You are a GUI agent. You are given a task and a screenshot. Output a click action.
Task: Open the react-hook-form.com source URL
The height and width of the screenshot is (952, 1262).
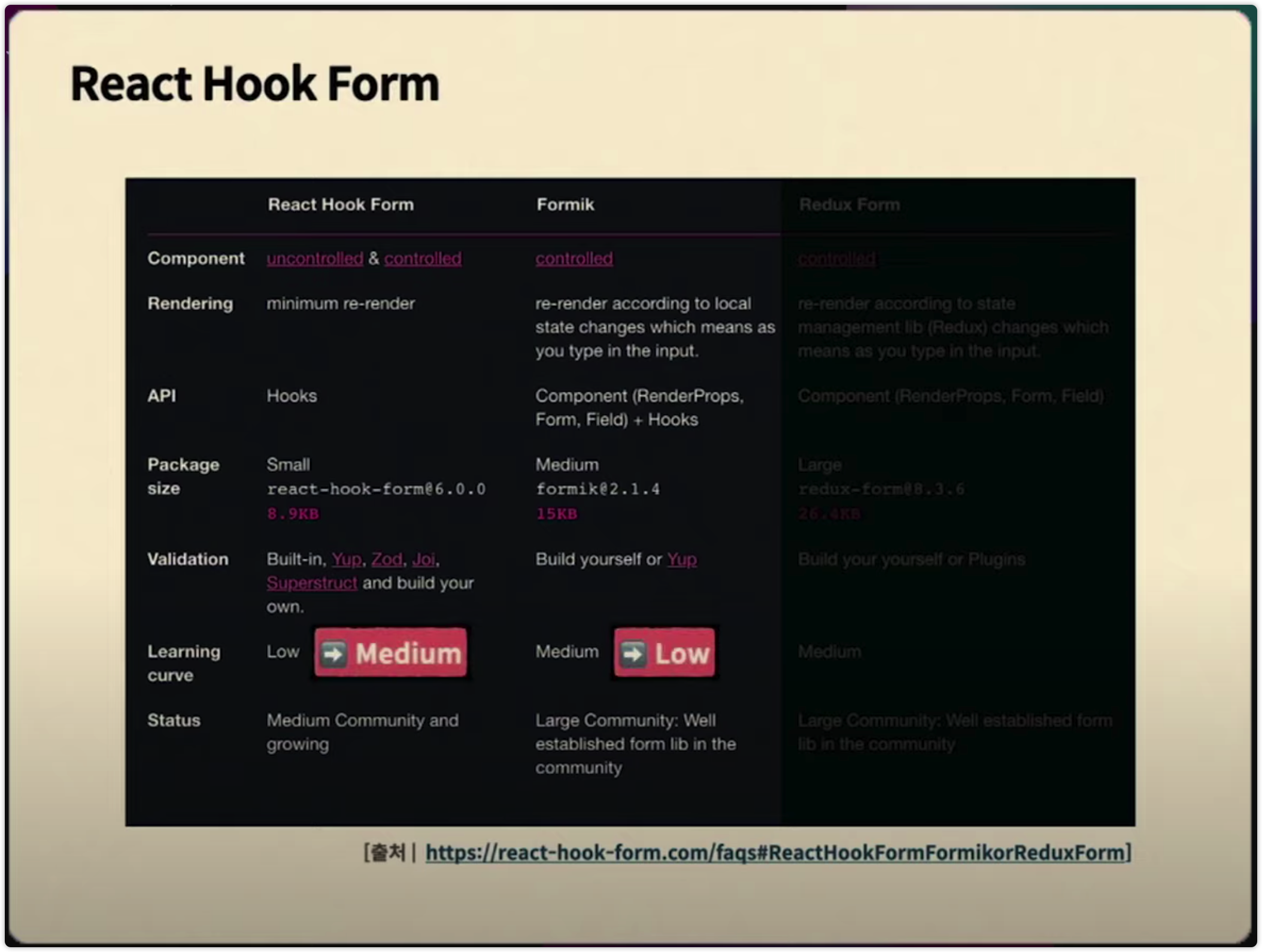(775, 852)
